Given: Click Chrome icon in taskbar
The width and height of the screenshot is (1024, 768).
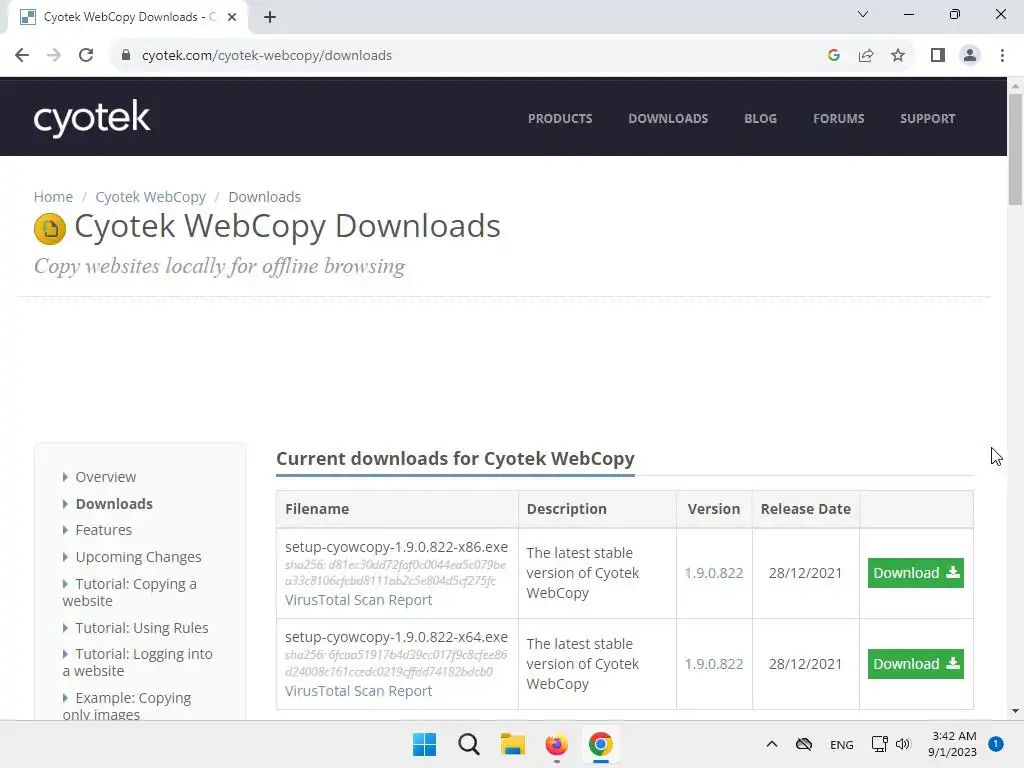Looking at the screenshot, I should (601, 744).
